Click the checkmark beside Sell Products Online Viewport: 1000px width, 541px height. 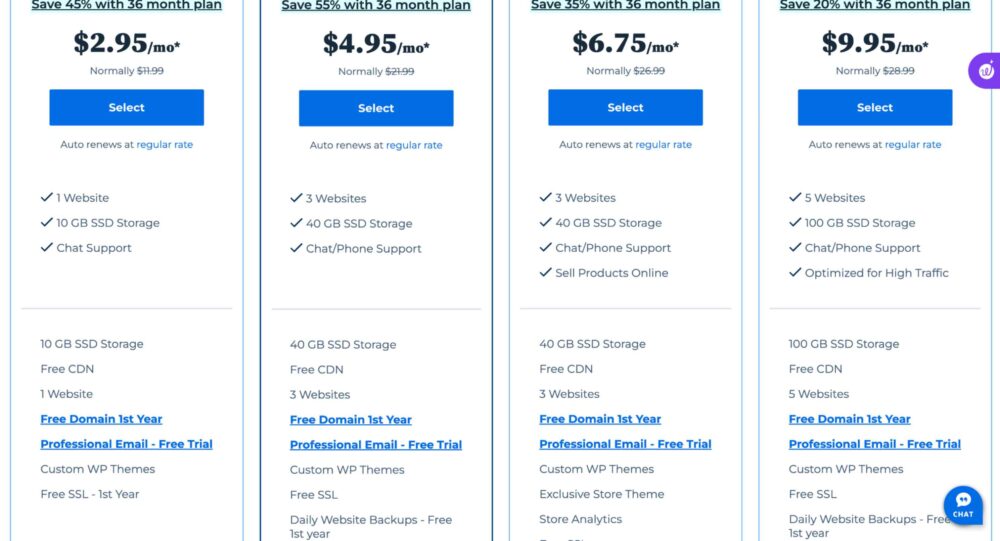coord(545,273)
